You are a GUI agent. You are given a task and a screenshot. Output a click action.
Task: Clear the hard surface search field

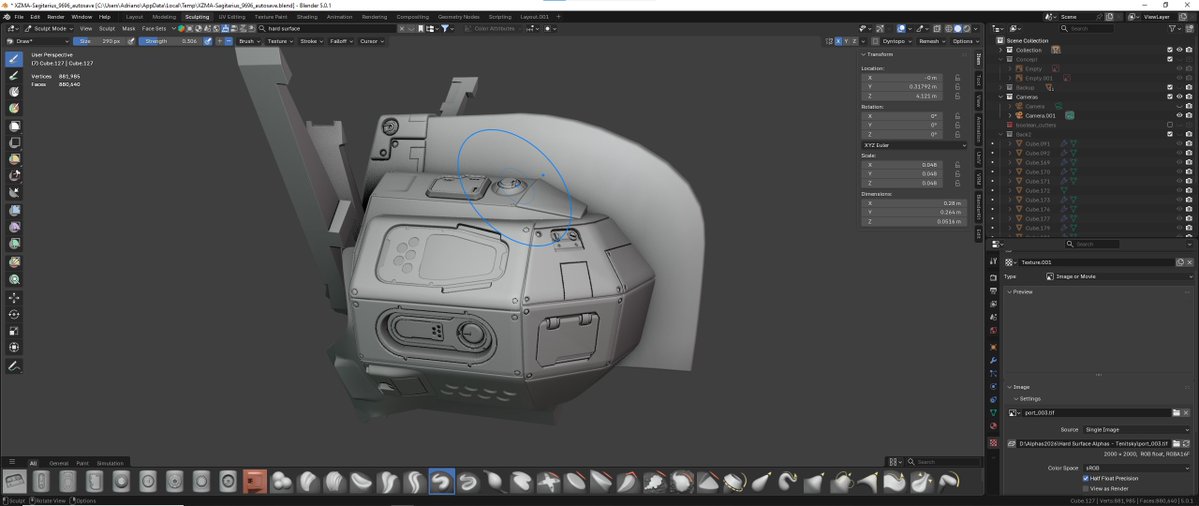402,28
